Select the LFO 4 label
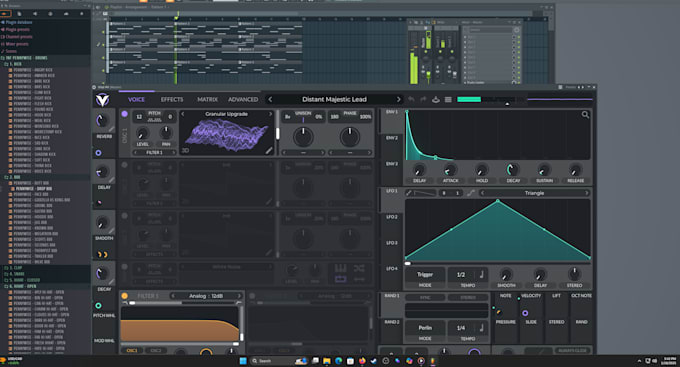The height and width of the screenshot is (367, 680). click(392, 269)
